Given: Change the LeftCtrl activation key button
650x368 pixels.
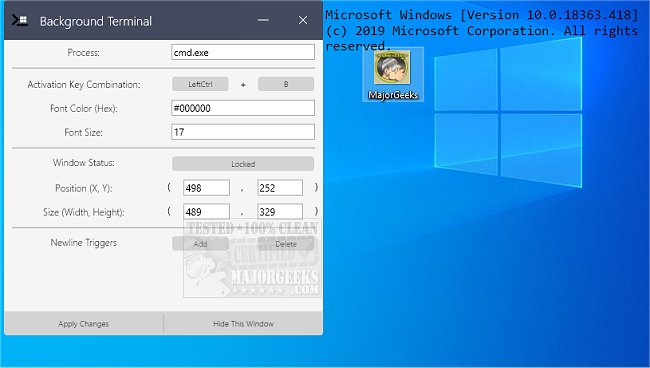Looking at the screenshot, I should coord(200,84).
